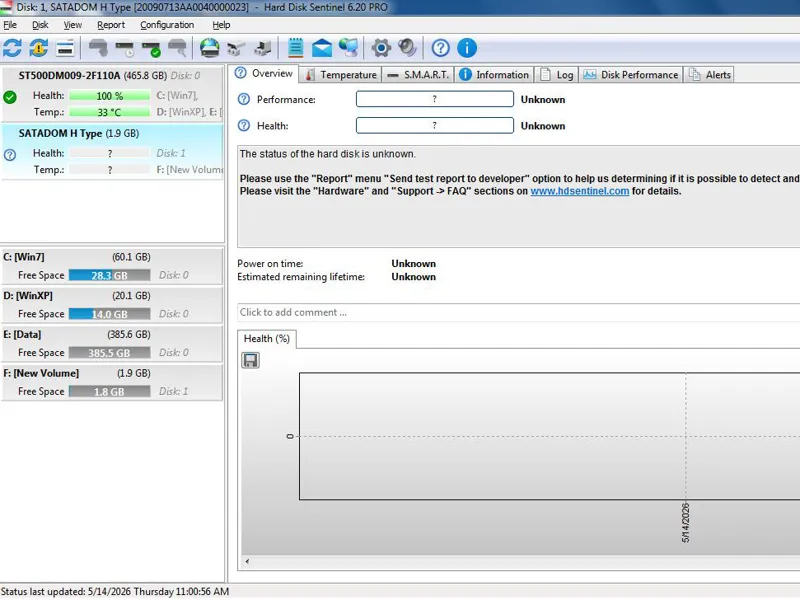This screenshot has width=800, height=600.
Task: Click the disk panel list toolbar icon
Action: (x=65, y=48)
